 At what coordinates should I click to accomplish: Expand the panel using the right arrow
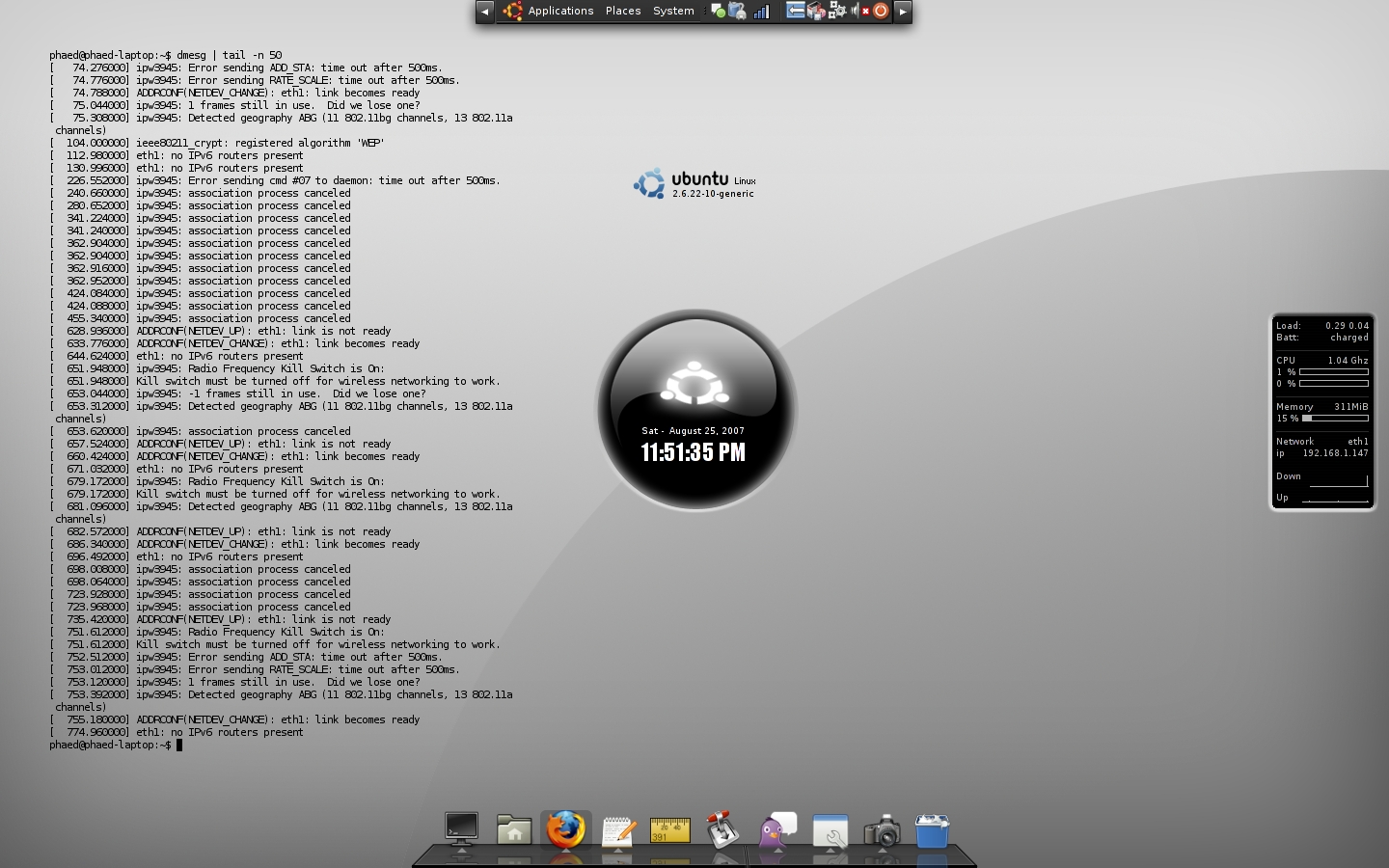pyautogui.click(x=903, y=12)
